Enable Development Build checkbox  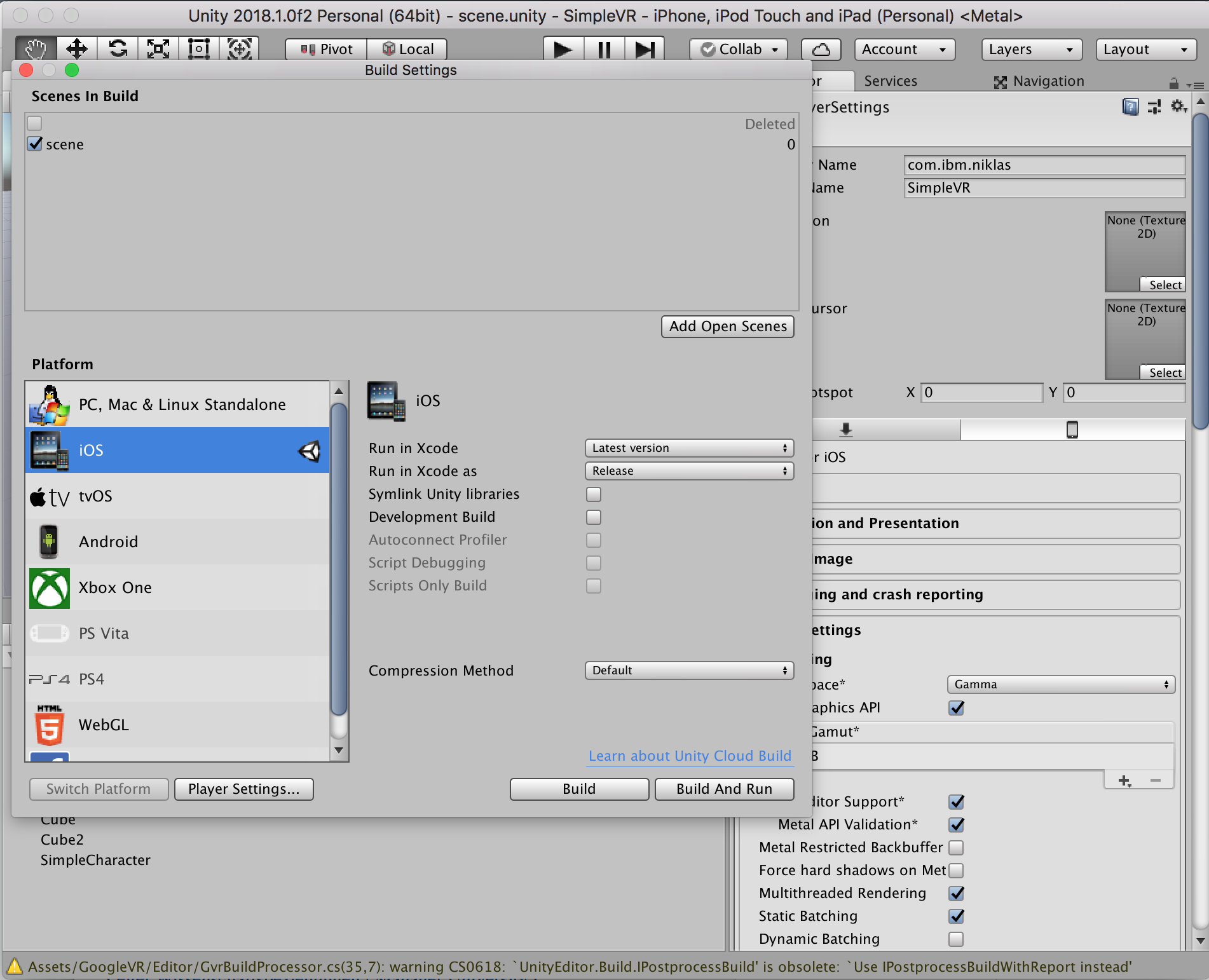click(x=594, y=517)
